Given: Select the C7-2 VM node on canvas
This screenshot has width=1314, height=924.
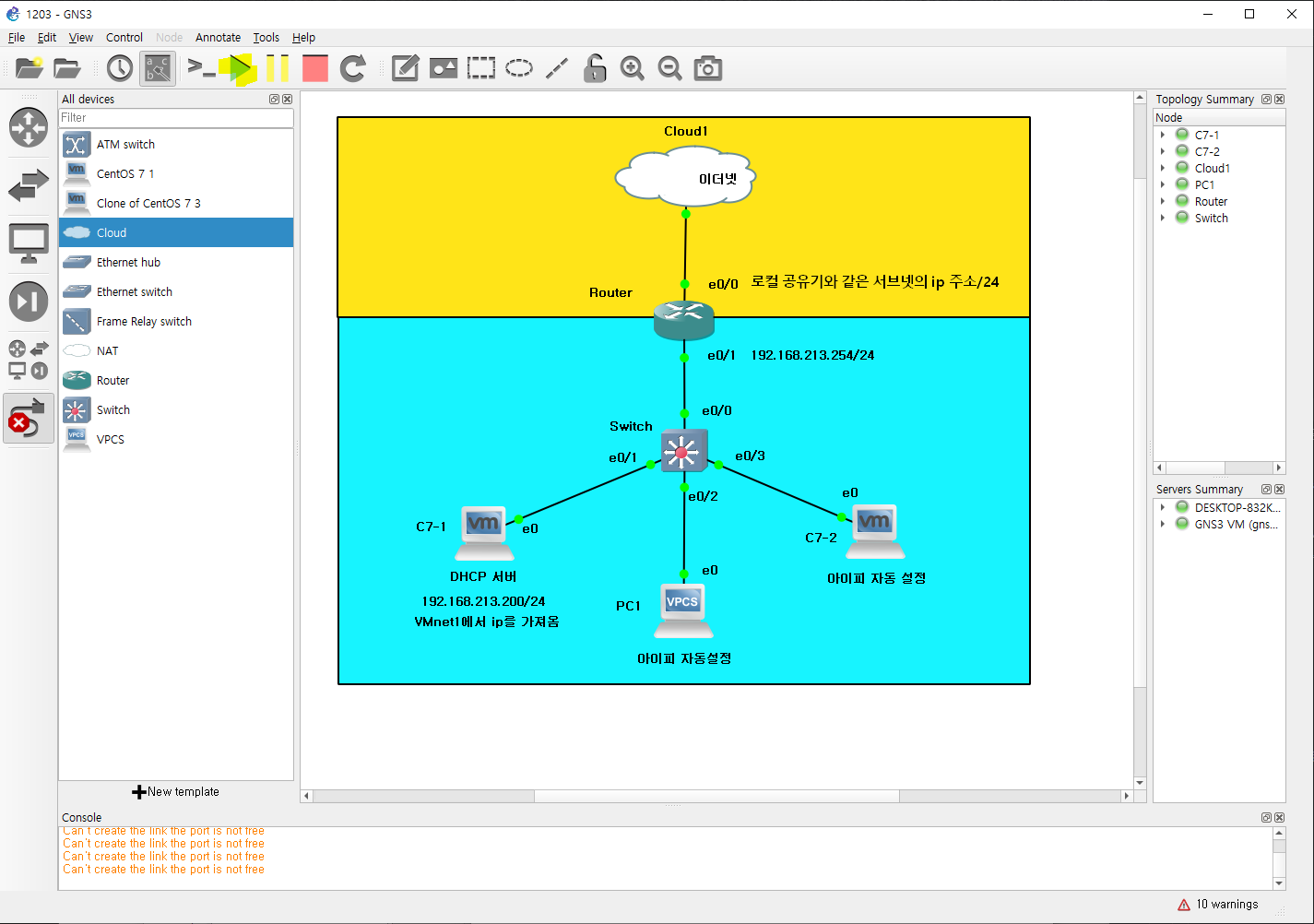Looking at the screenshot, I should click(875, 531).
